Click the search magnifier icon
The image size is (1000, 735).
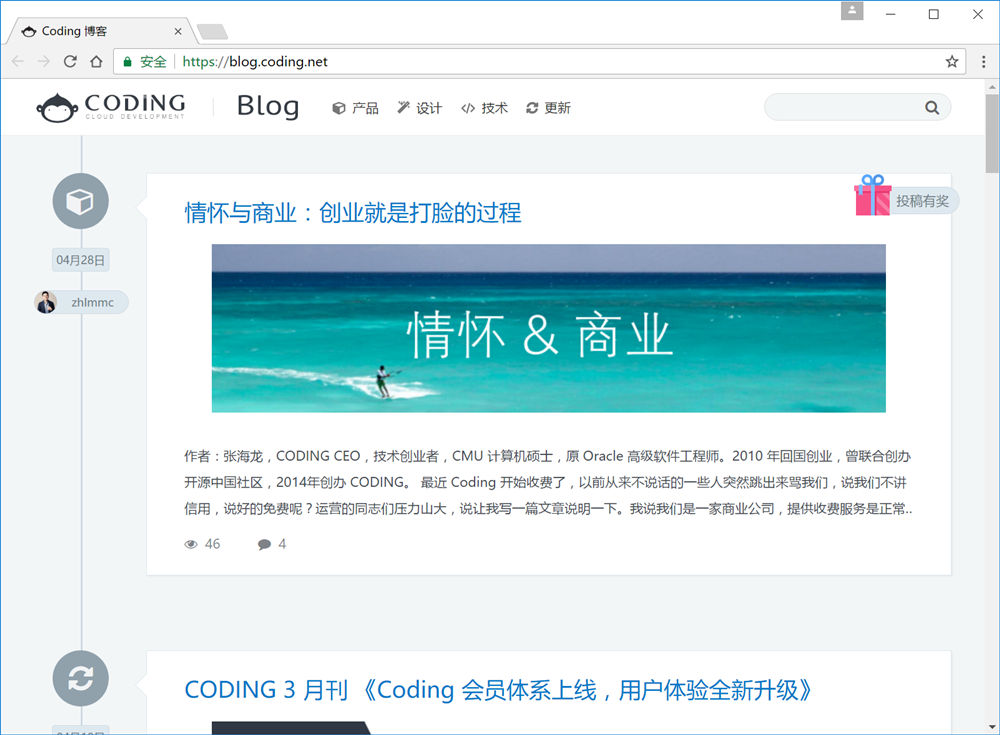pyautogui.click(x=932, y=108)
